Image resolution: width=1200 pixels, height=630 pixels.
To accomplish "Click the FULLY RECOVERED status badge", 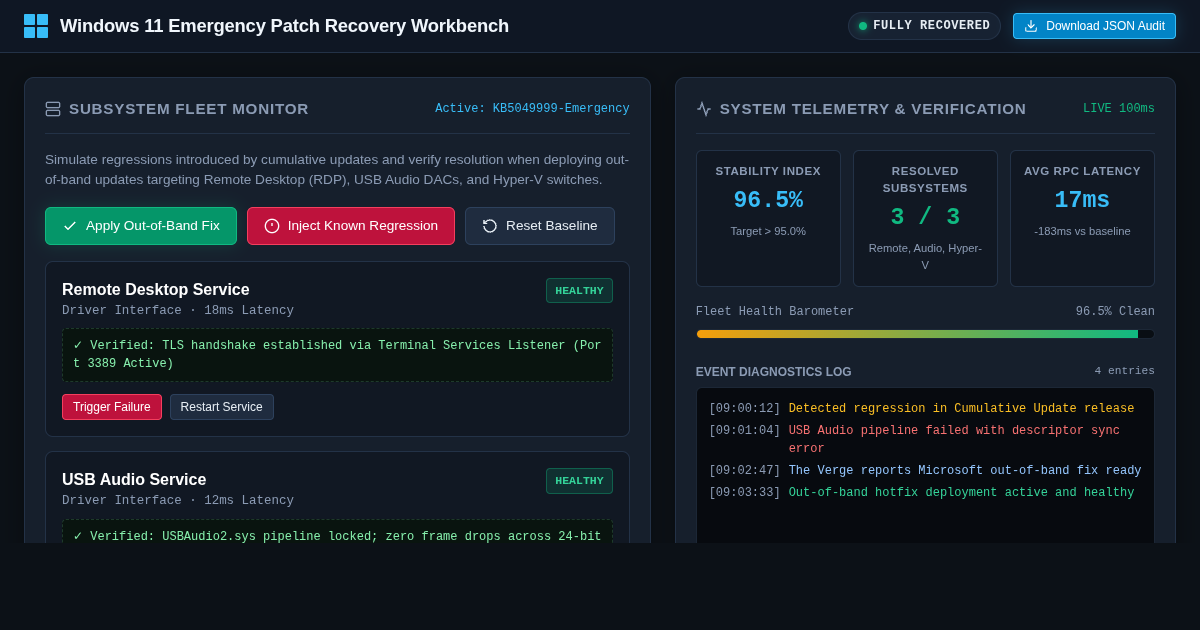I will pos(924,26).
